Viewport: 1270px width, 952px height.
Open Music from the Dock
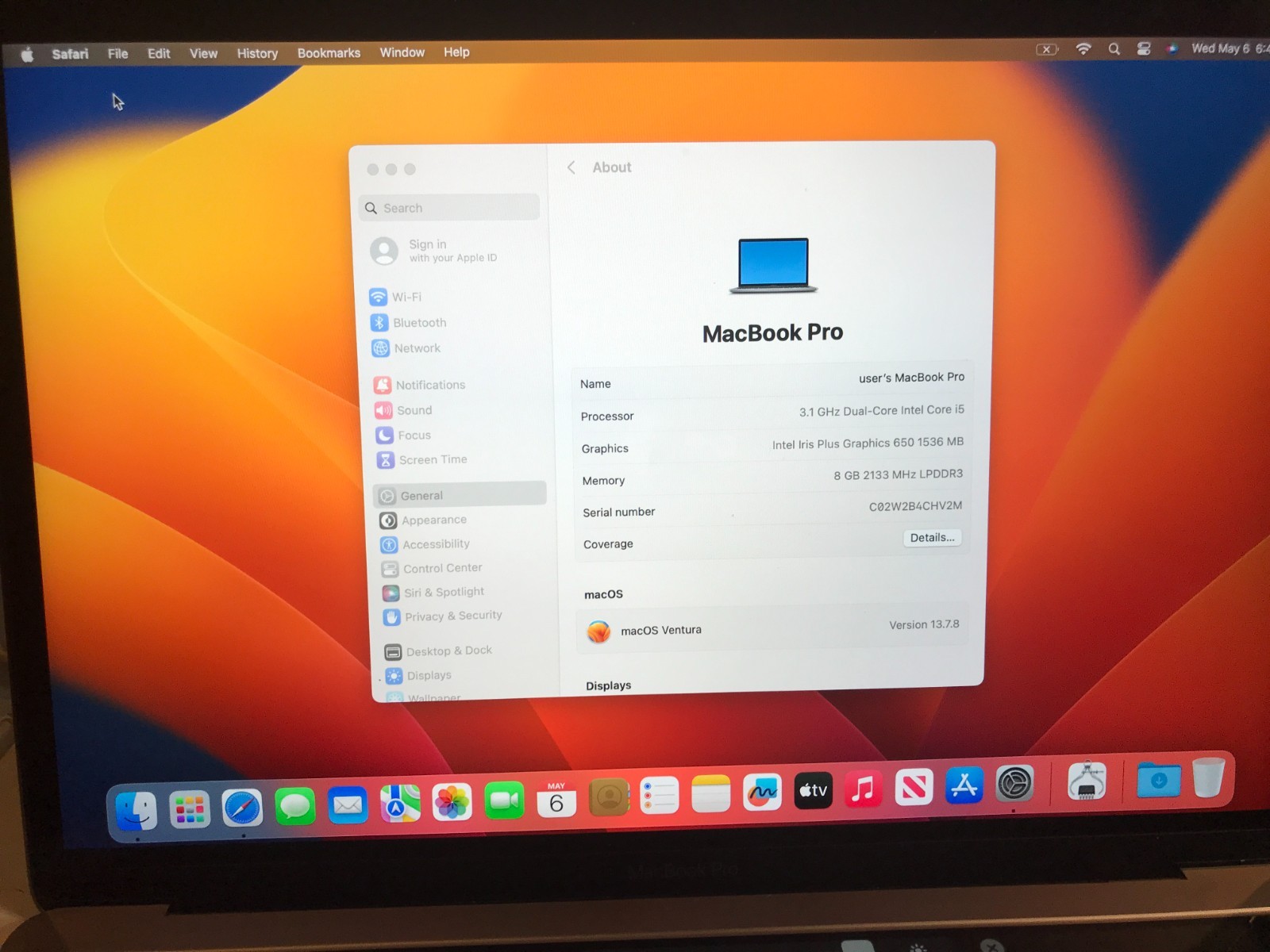pos(864,789)
